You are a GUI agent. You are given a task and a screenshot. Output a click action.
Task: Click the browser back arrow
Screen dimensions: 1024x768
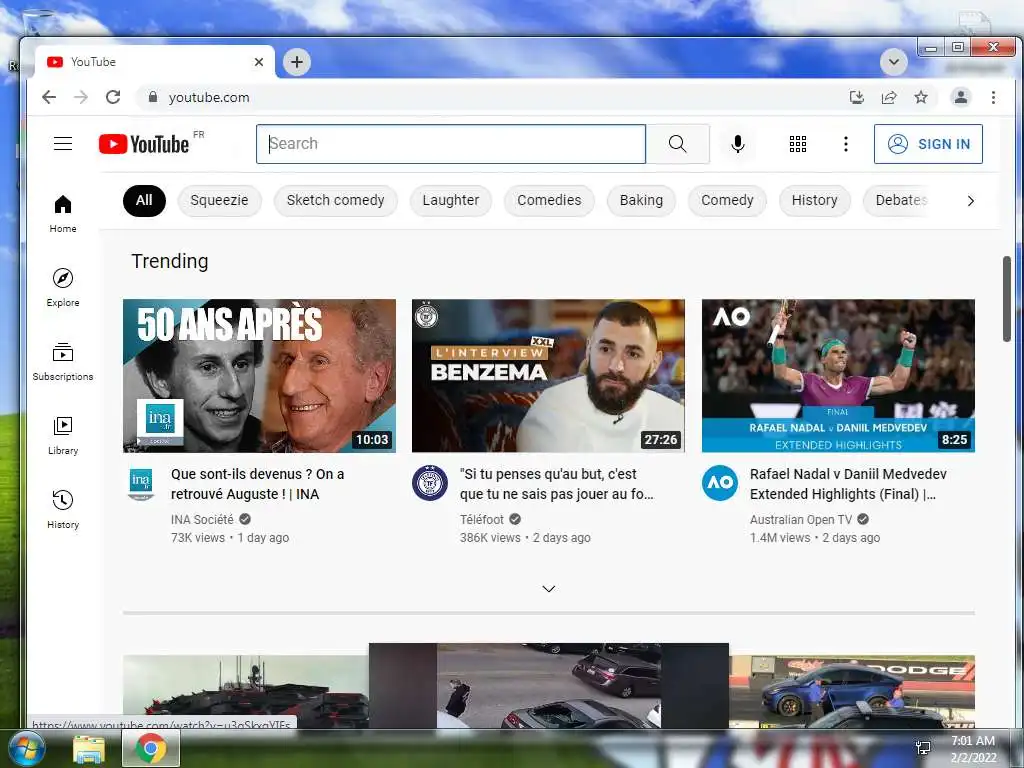pos(49,97)
